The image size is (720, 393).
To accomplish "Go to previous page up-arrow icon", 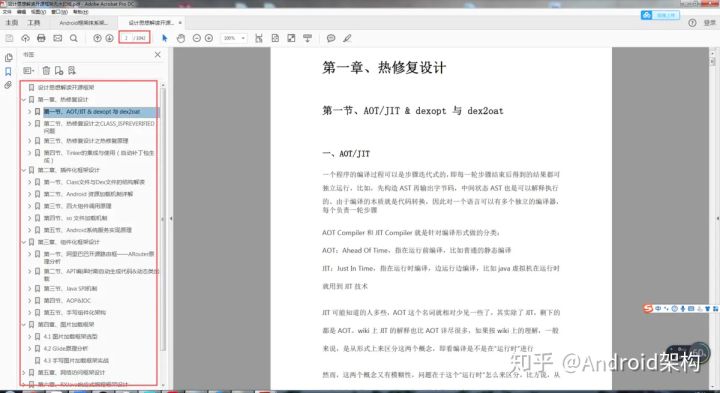I will pyautogui.click(x=97, y=39).
